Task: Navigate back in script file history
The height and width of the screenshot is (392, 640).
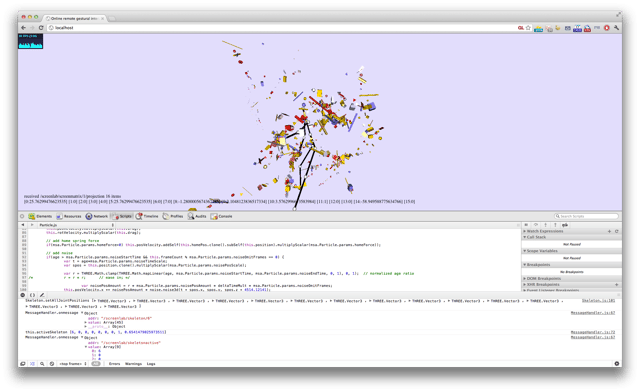Action: pyautogui.click(x=23, y=225)
